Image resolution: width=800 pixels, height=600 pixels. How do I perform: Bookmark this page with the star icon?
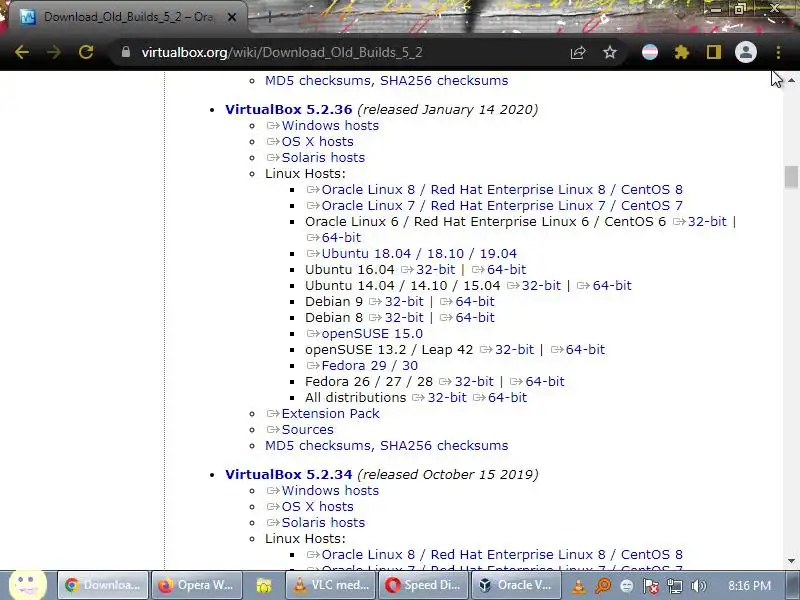tap(610, 52)
